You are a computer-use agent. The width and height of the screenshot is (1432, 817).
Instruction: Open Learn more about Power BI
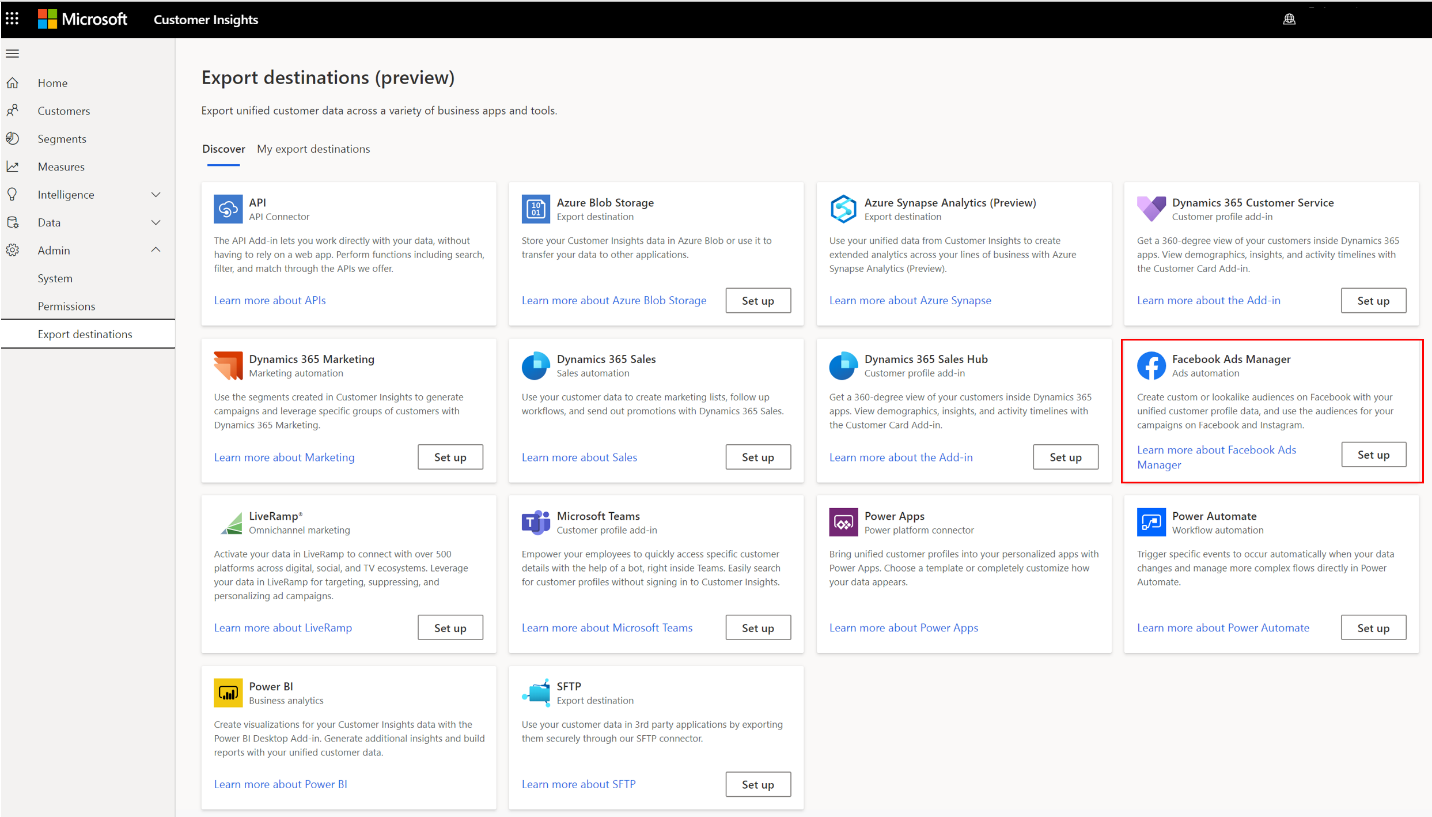281,784
